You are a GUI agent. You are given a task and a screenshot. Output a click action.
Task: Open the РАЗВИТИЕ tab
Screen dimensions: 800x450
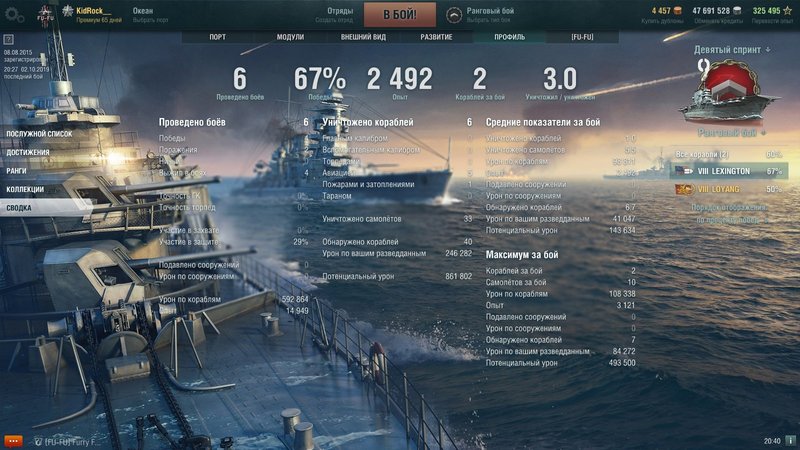pos(436,37)
